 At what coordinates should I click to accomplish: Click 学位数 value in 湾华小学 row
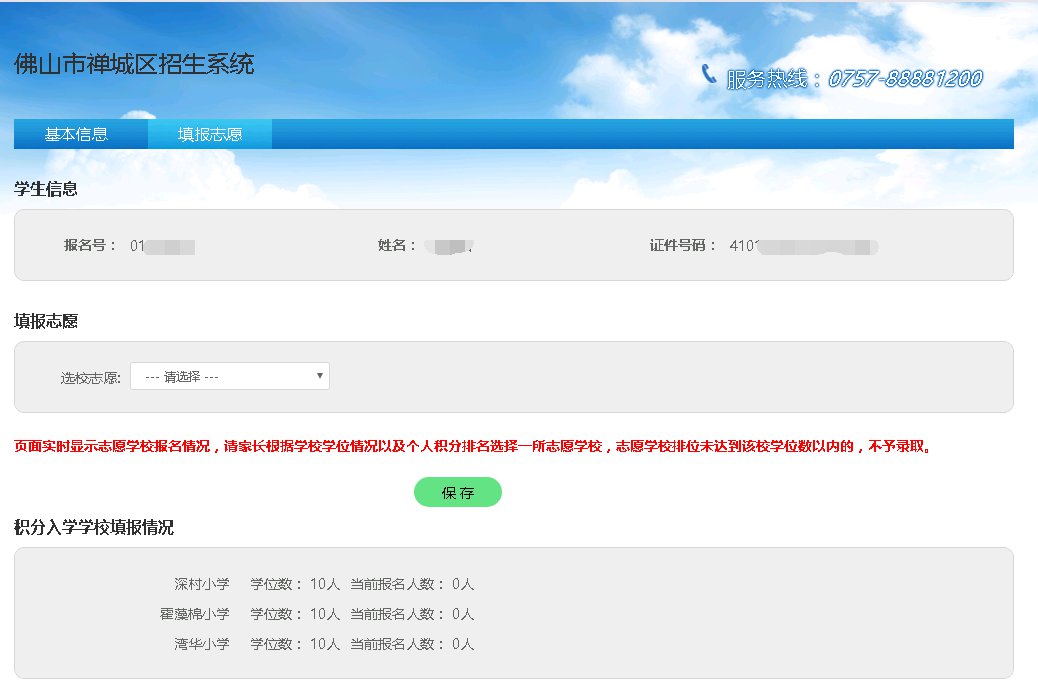[325, 644]
